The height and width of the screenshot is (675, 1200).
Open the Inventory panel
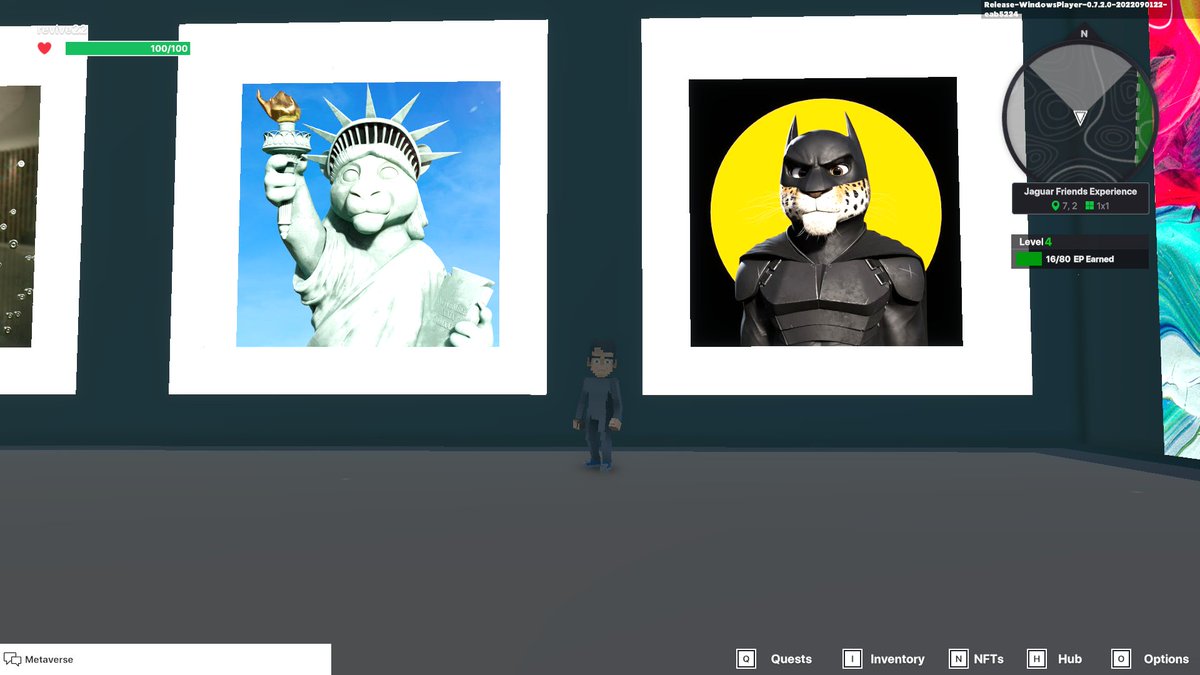[897, 659]
